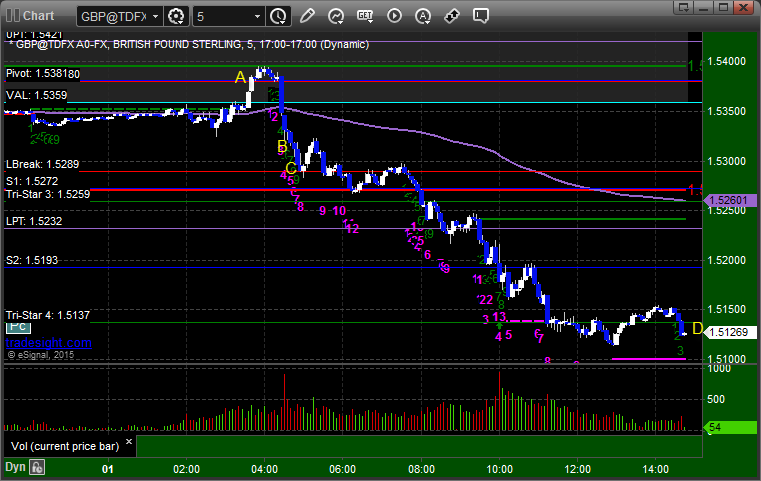Click the 500 volume axis label

[716, 399]
